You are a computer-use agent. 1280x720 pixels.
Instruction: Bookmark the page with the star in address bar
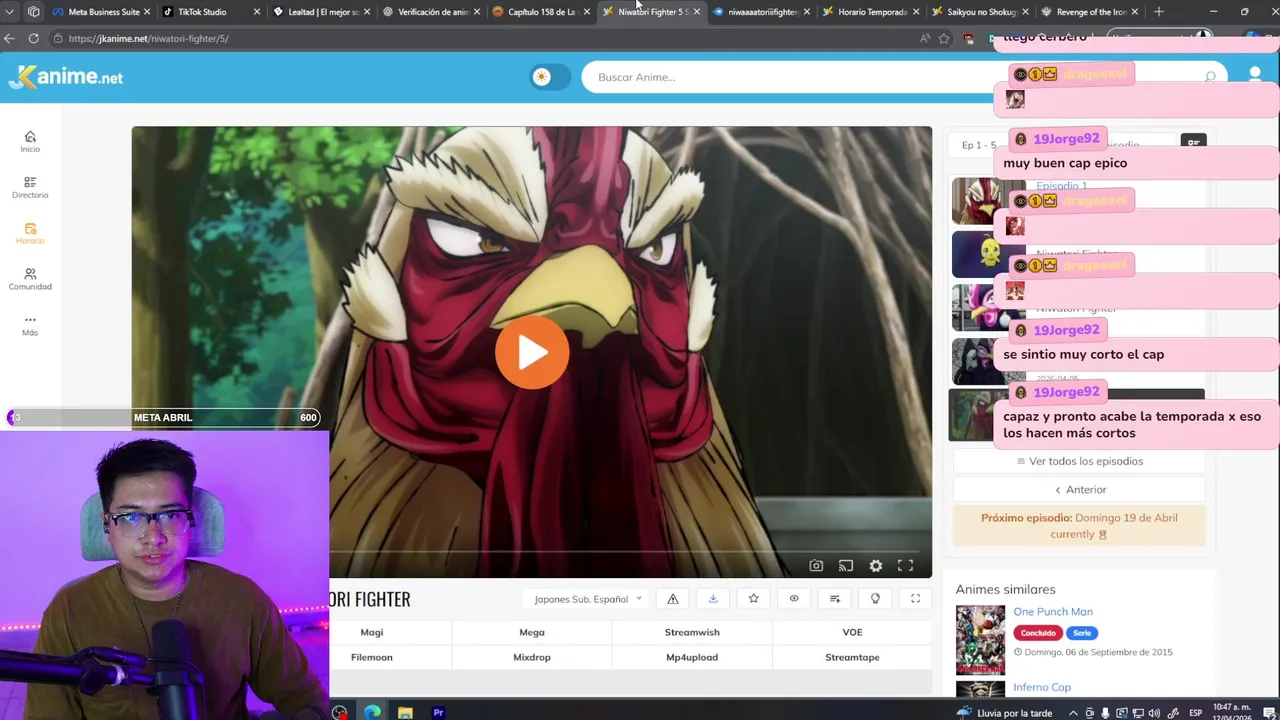[x=944, y=38]
